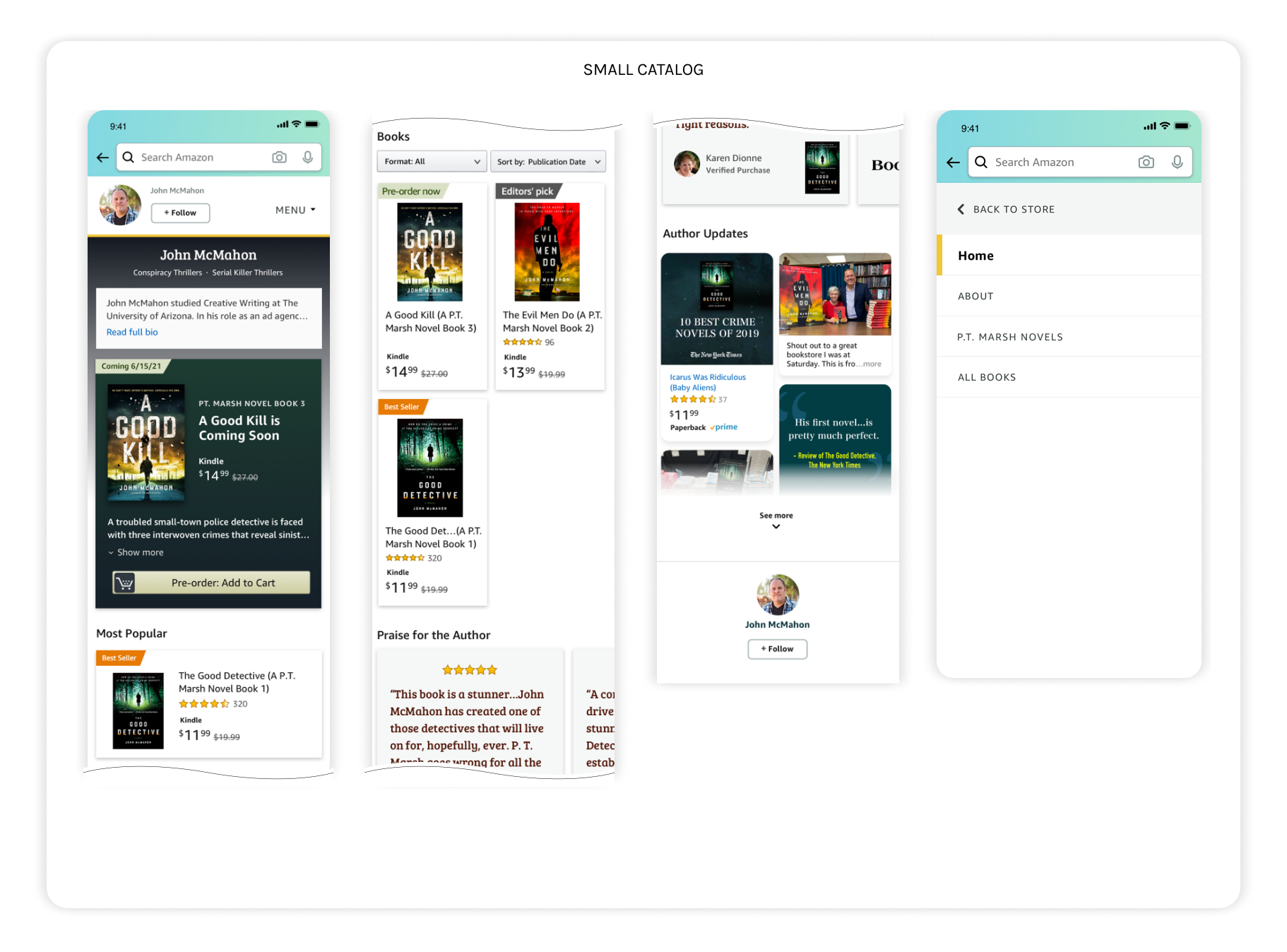The image size is (1287, 952).
Task: Click The Good Detective cover under Most Popular
Action: click(x=138, y=710)
